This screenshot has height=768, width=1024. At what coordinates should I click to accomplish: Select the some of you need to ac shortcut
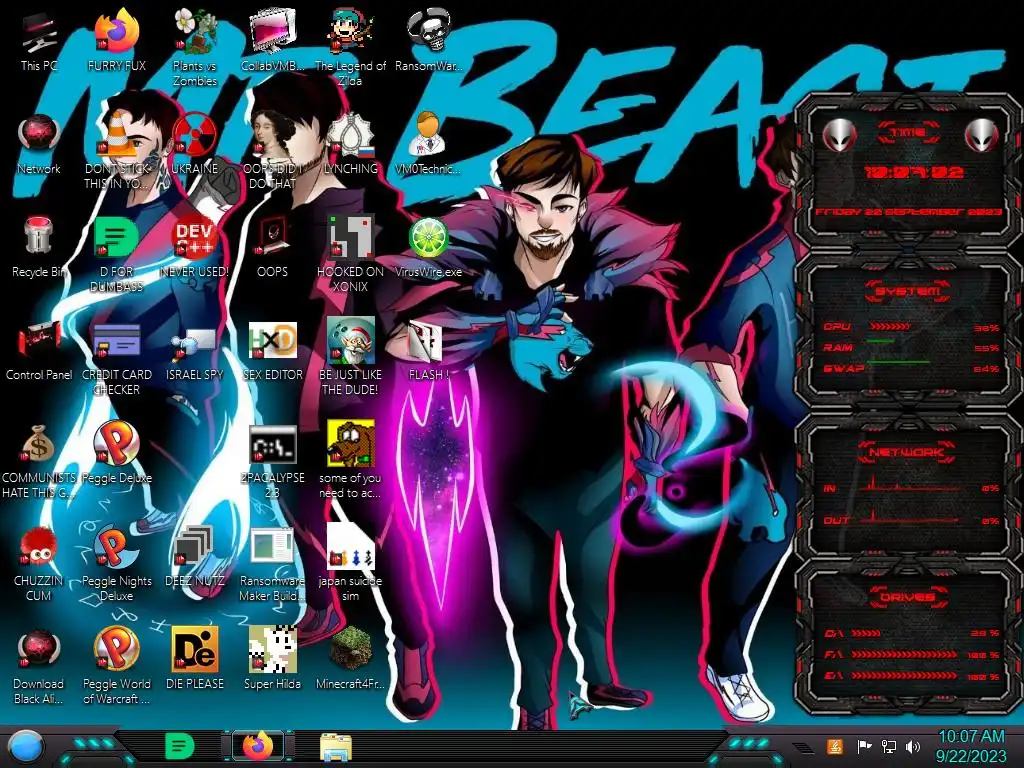point(350,460)
